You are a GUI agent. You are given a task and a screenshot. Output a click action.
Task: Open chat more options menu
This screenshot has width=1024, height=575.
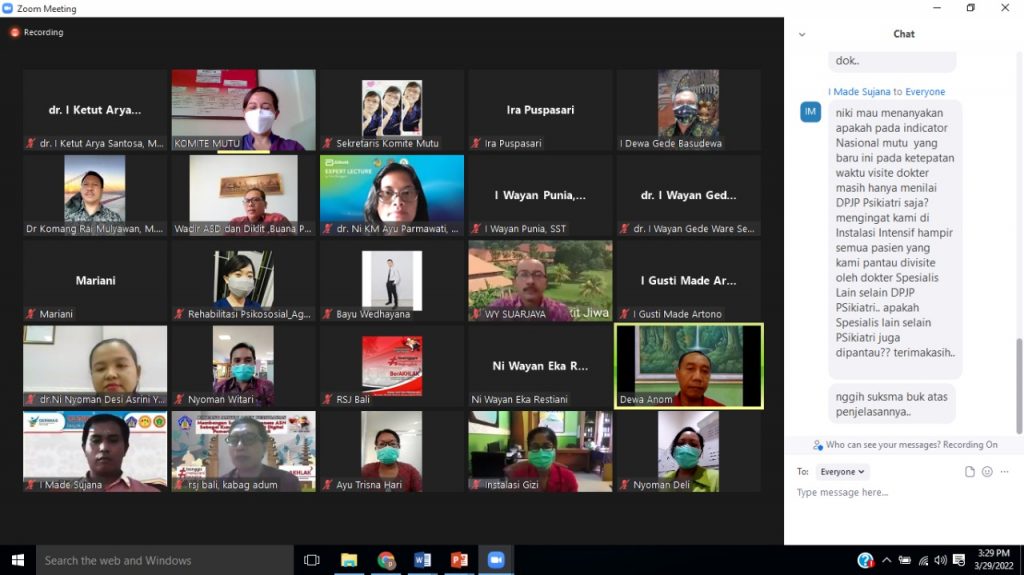pos(1005,472)
